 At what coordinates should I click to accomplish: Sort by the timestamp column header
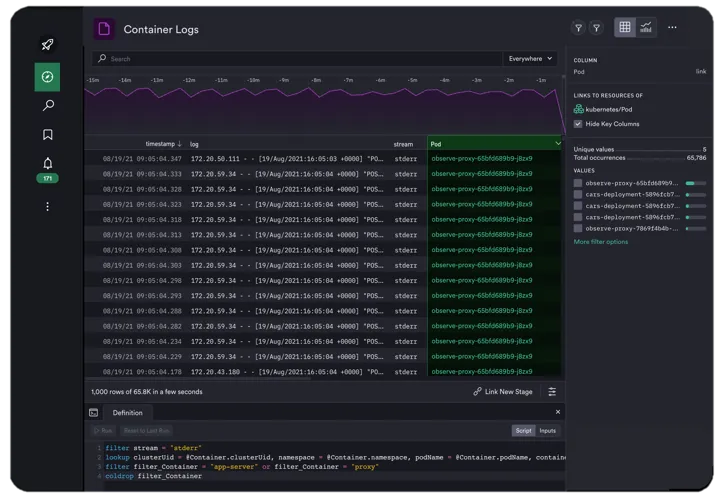[163, 144]
